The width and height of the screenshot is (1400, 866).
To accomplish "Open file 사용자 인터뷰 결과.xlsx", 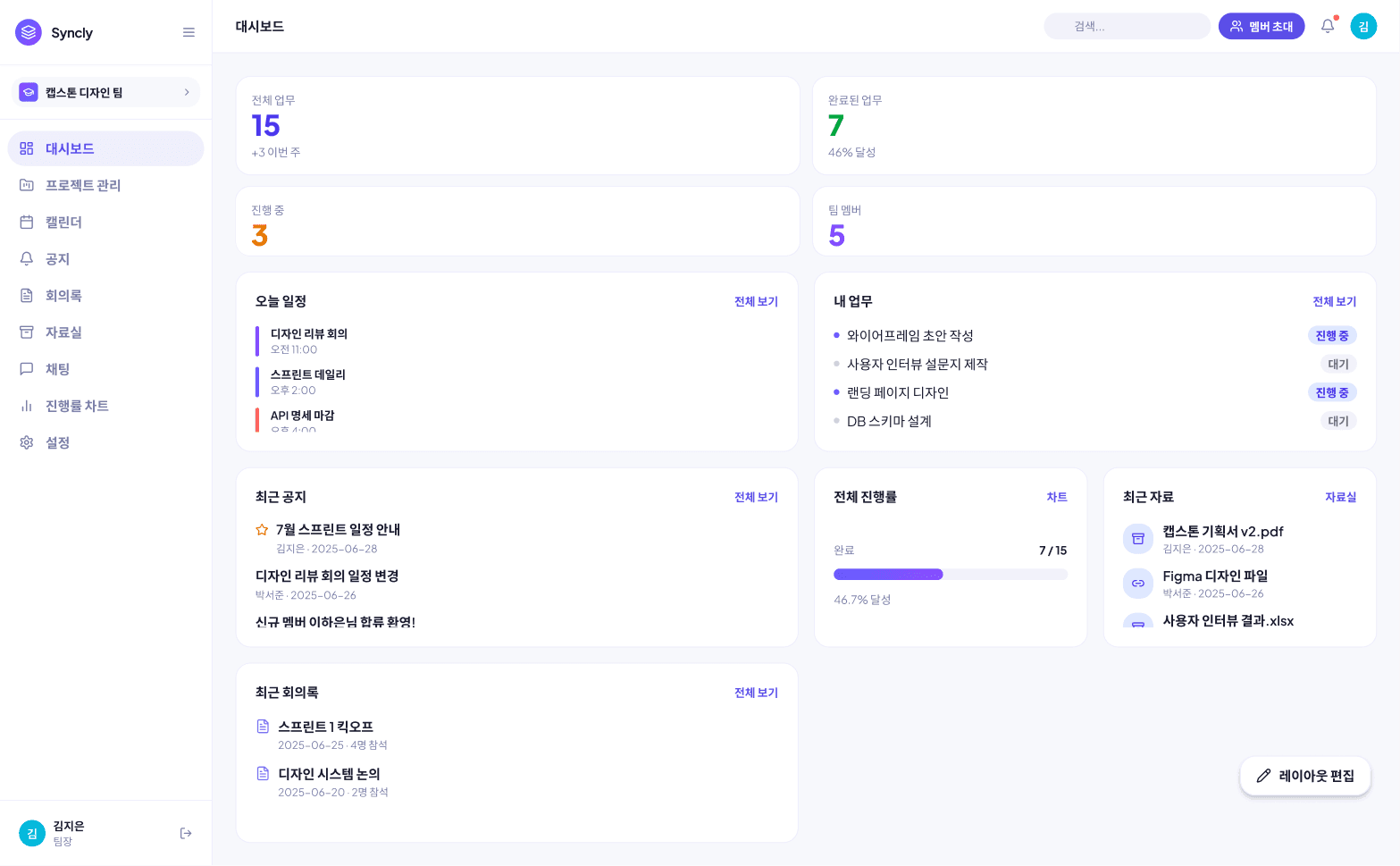I will coord(1228,621).
